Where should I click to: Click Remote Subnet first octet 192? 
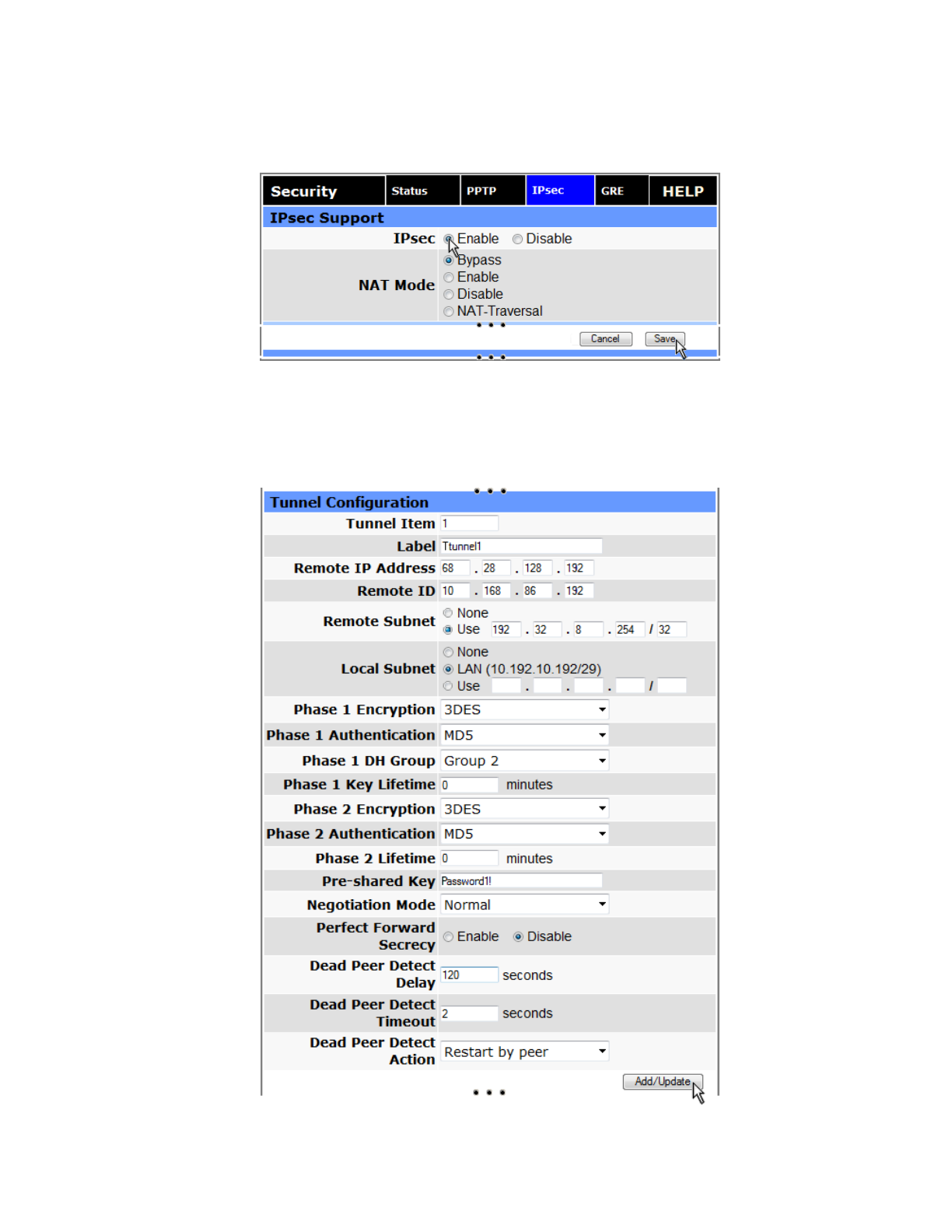[506, 630]
